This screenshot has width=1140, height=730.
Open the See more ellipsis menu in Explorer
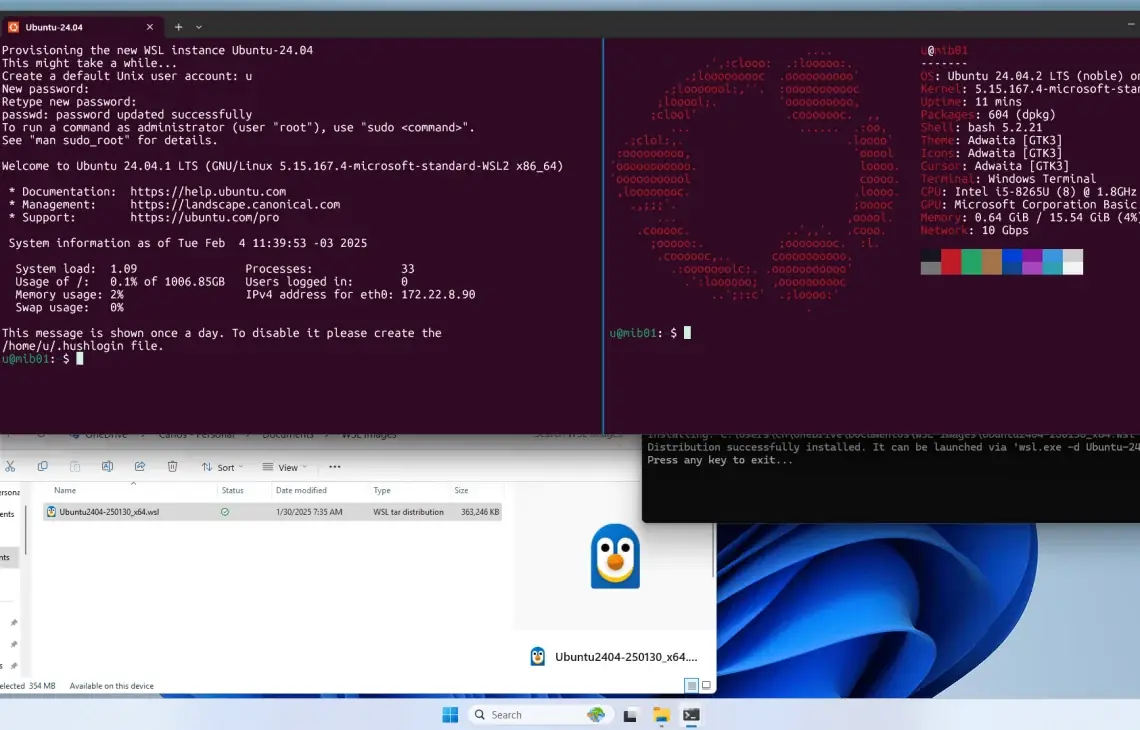(x=334, y=467)
